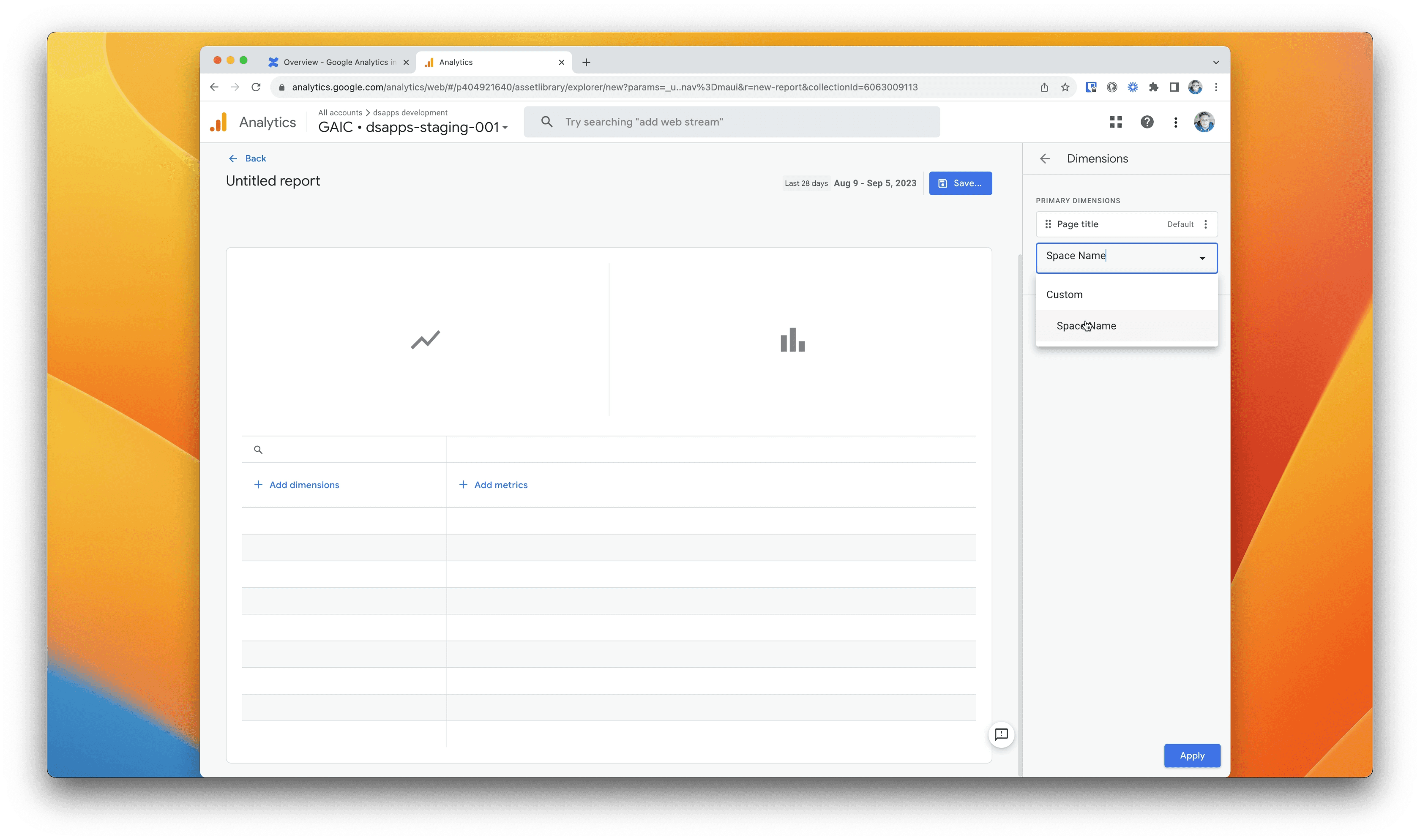Close the Overview - Google Analytics tab
The height and width of the screenshot is (840, 1420).
point(406,62)
